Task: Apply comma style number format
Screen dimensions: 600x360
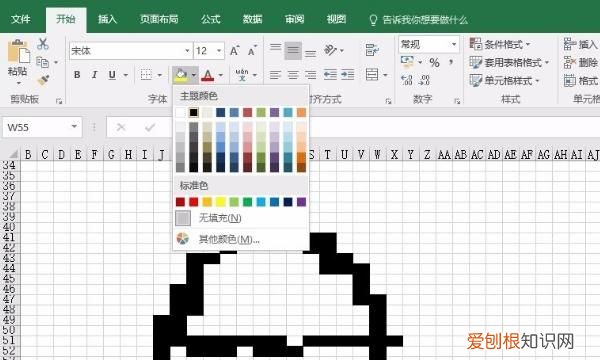Action: click(x=452, y=62)
